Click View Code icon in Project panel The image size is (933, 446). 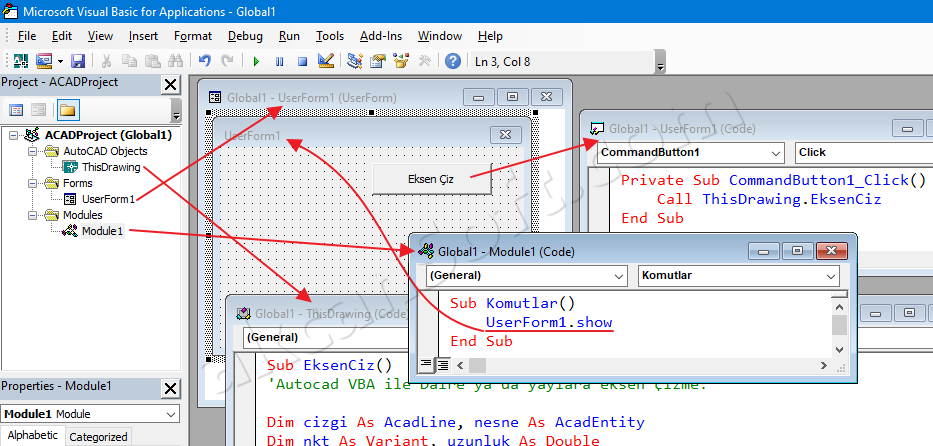[17, 110]
